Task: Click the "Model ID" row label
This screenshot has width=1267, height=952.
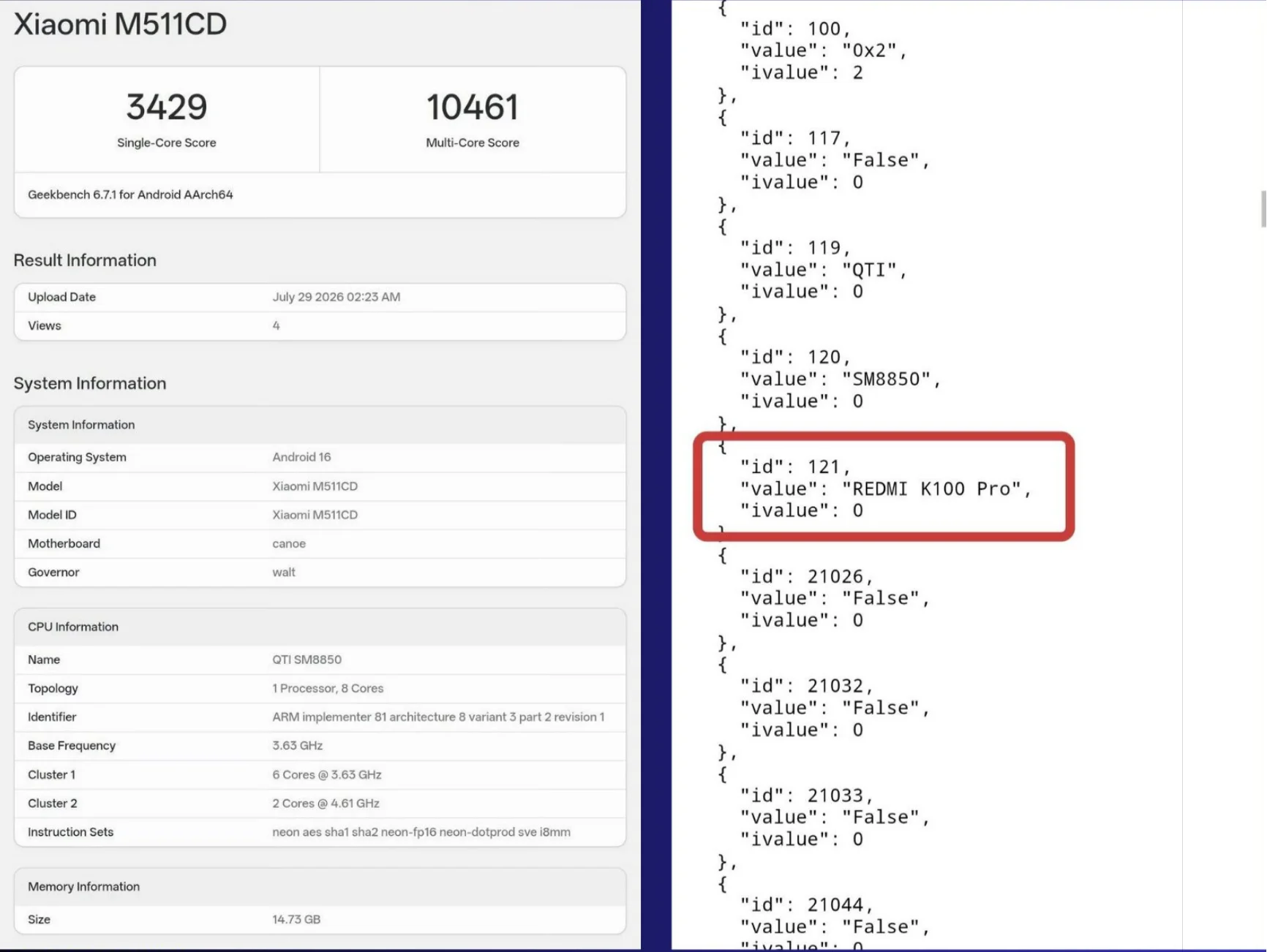Action: pos(52,515)
